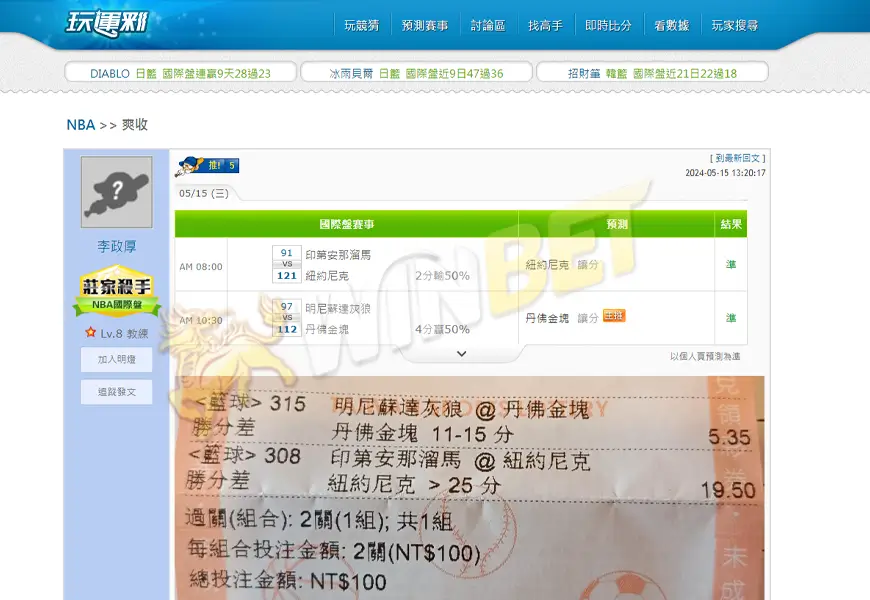Open the 預測賽事 menu
870x600 pixels.
(x=425, y=26)
